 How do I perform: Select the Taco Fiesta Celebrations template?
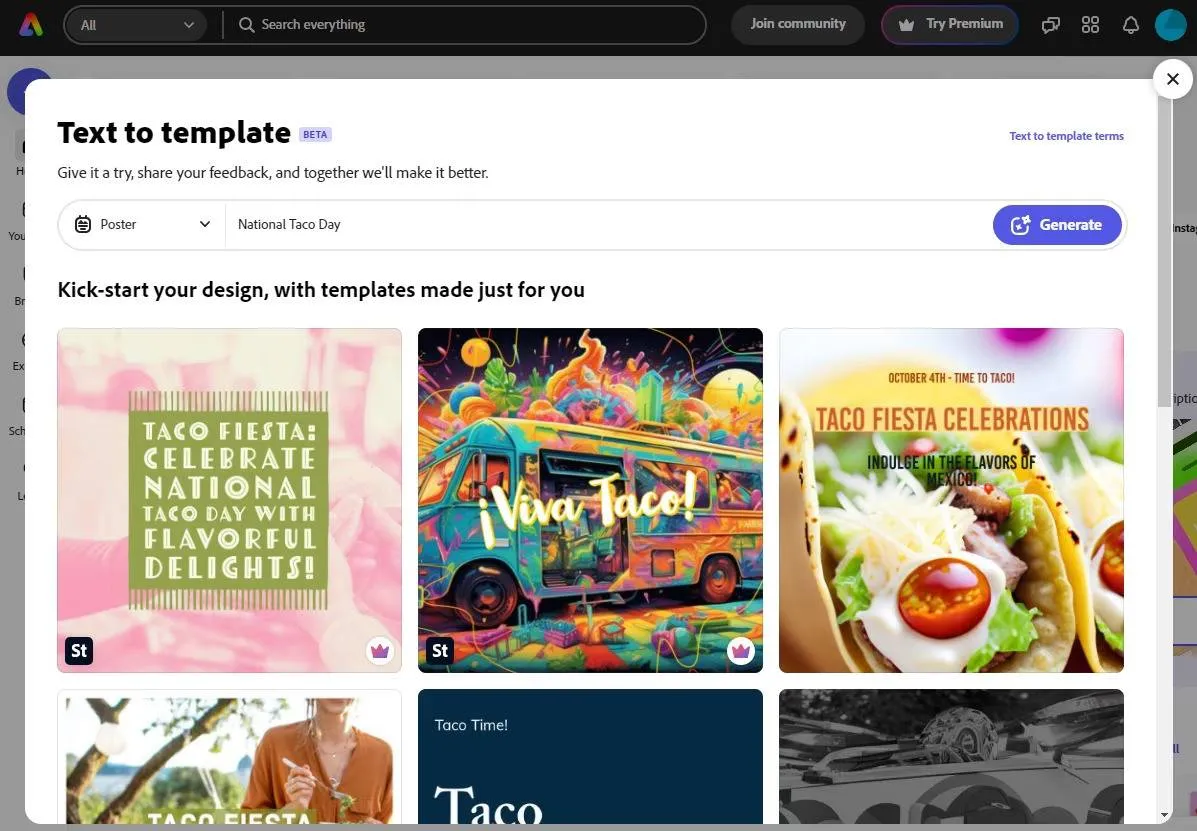click(951, 500)
